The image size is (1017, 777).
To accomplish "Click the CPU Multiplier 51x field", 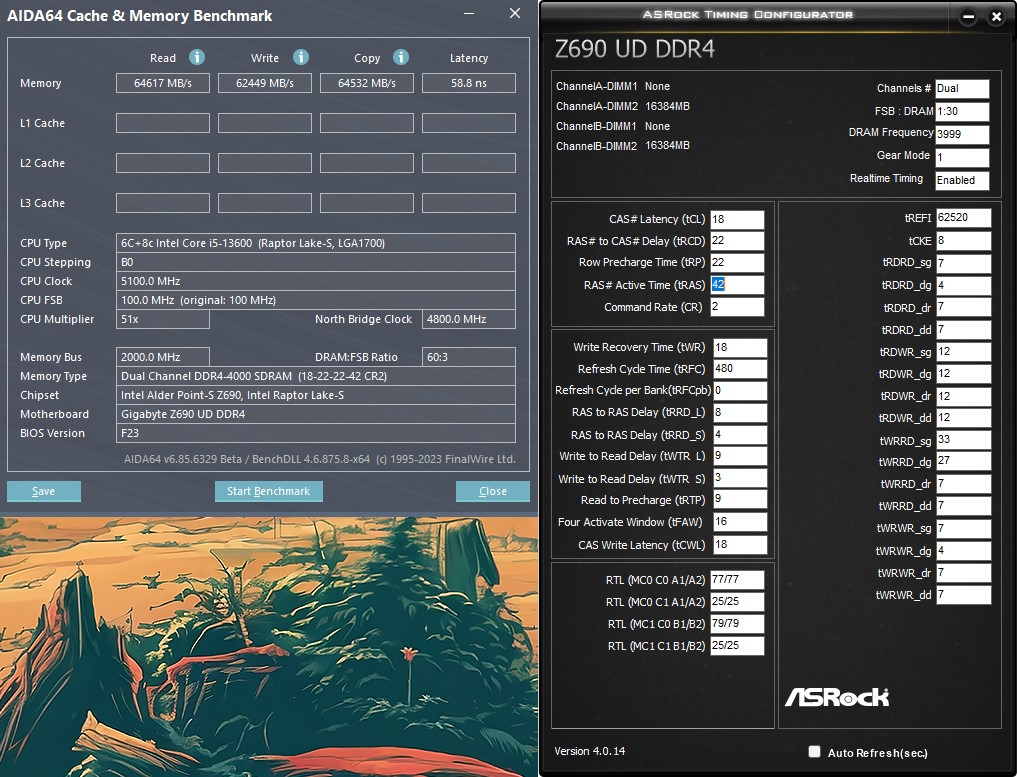I will click(x=163, y=319).
